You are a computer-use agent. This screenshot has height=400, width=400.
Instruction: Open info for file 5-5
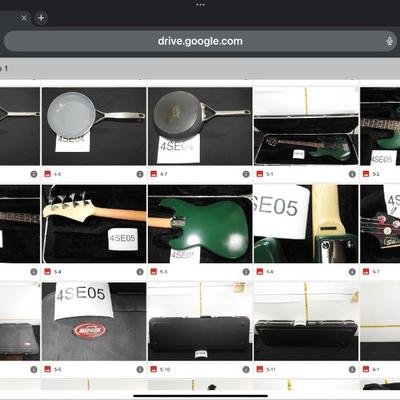tap(246, 272)
